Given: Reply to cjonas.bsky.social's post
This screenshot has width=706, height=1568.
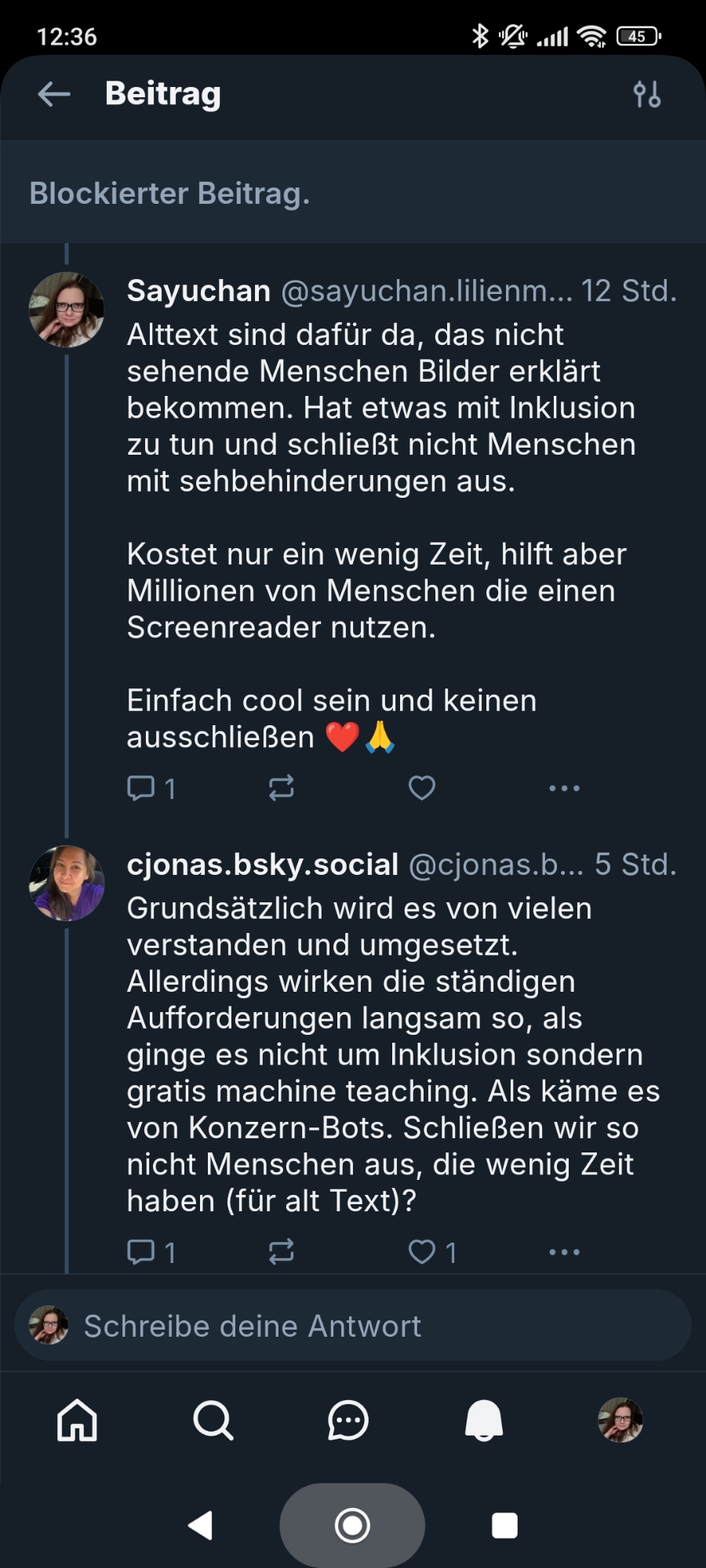Looking at the screenshot, I should click(x=142, y=1251).
